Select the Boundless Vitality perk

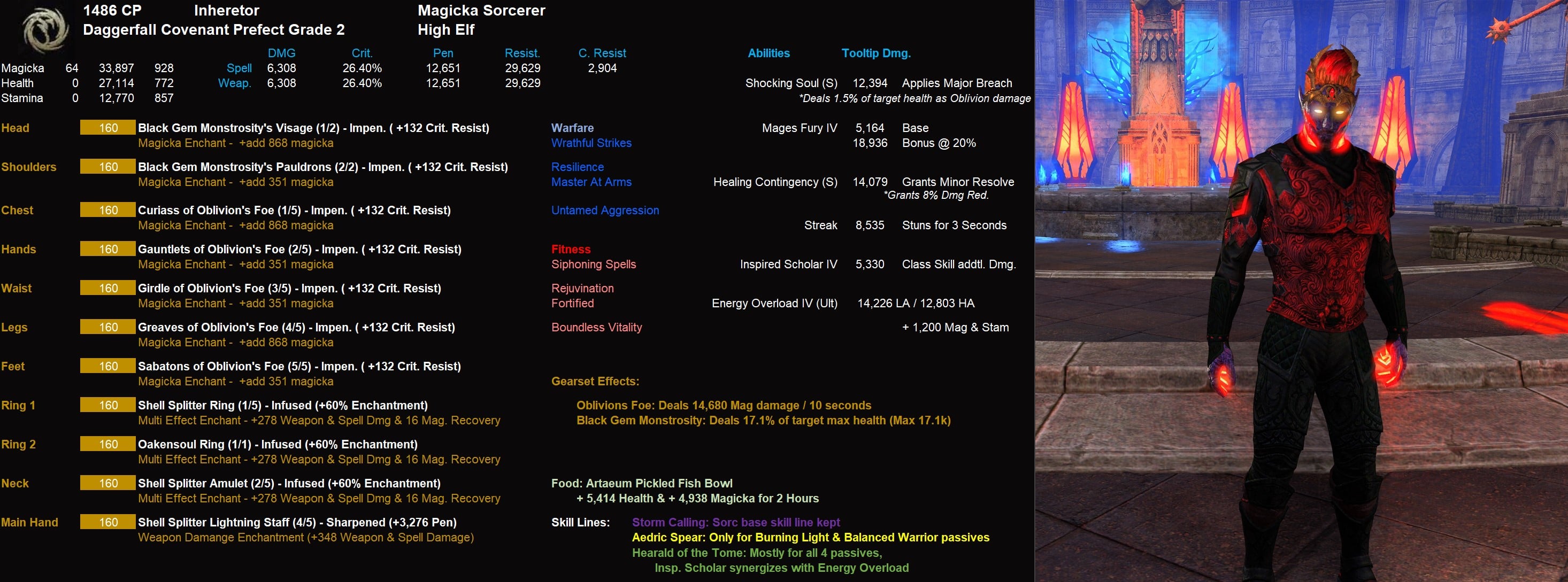596,327
